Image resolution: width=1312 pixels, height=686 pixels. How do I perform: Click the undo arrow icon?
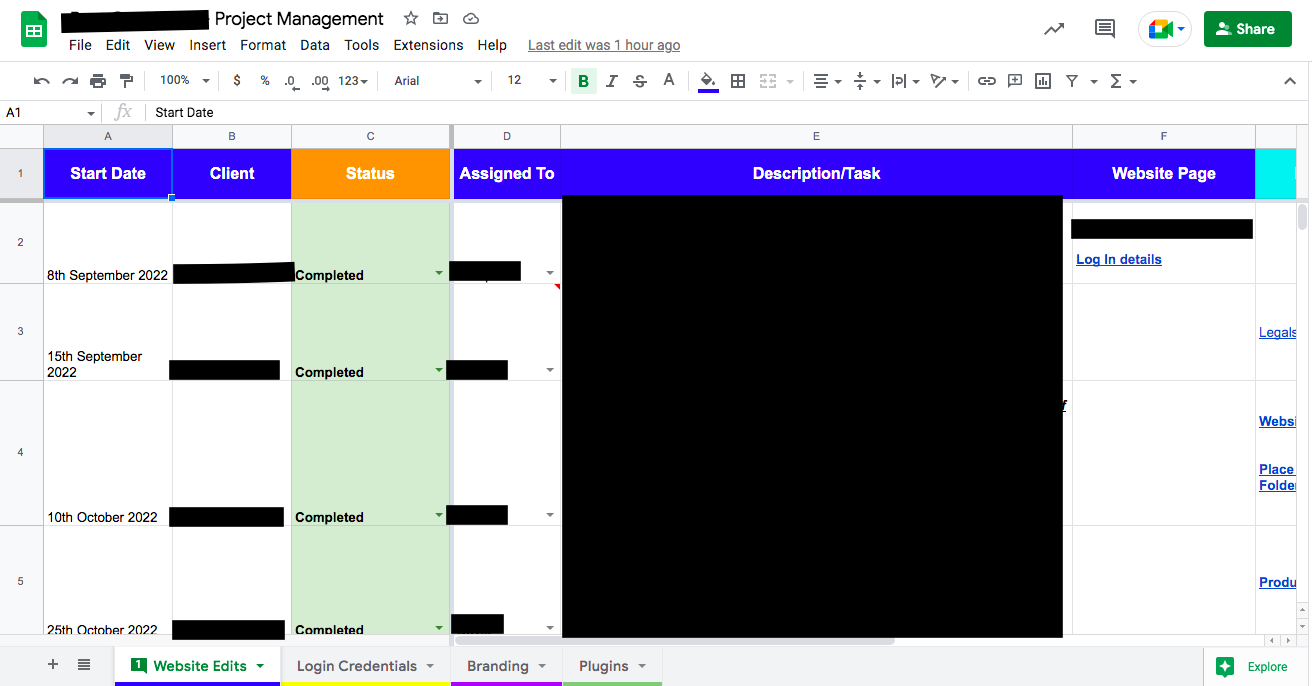point(41,81)
